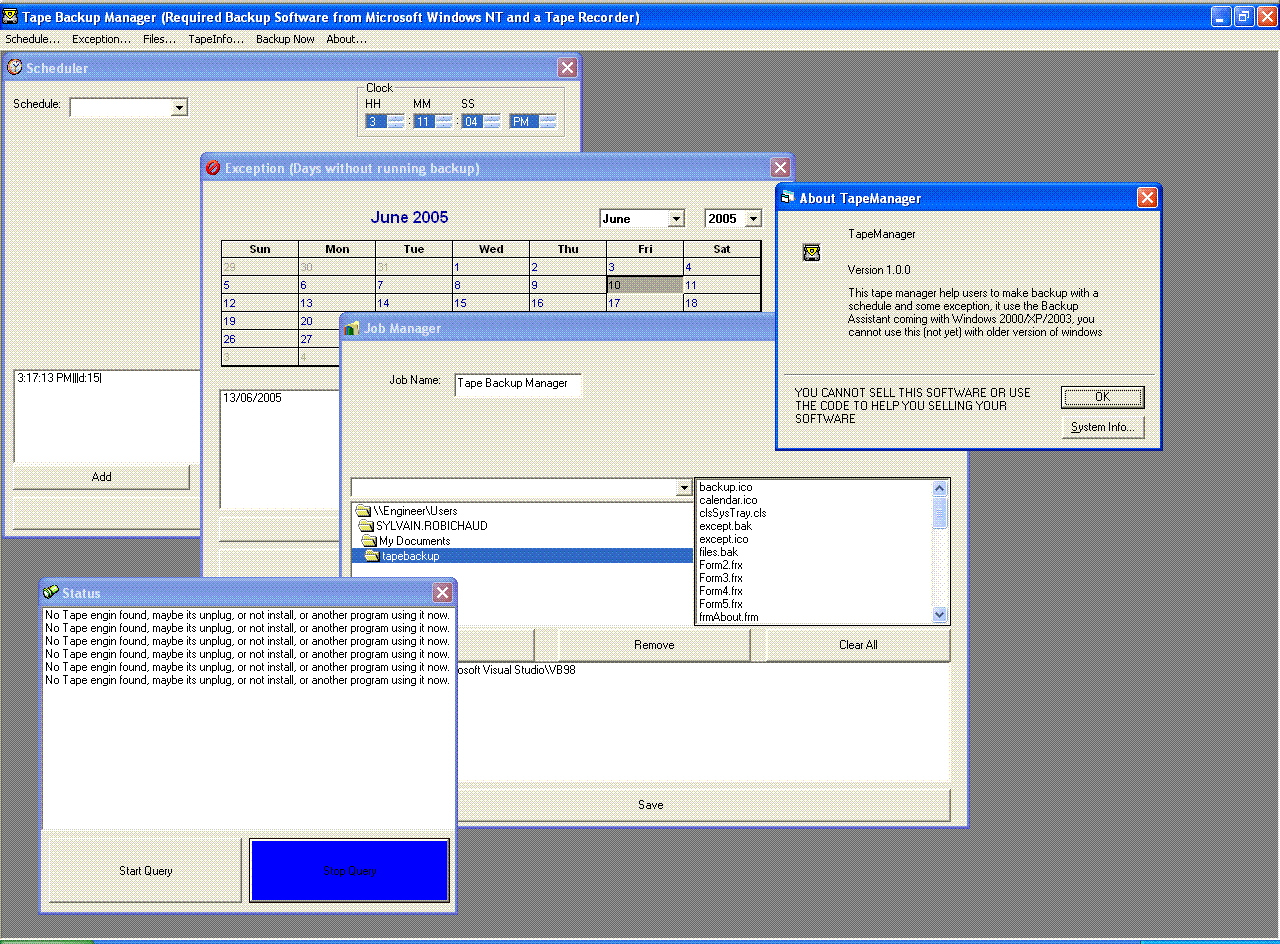Click the Start Query button
This screenshot has height=944, width=1280.
pyautogui.click(x=145, y=870)
